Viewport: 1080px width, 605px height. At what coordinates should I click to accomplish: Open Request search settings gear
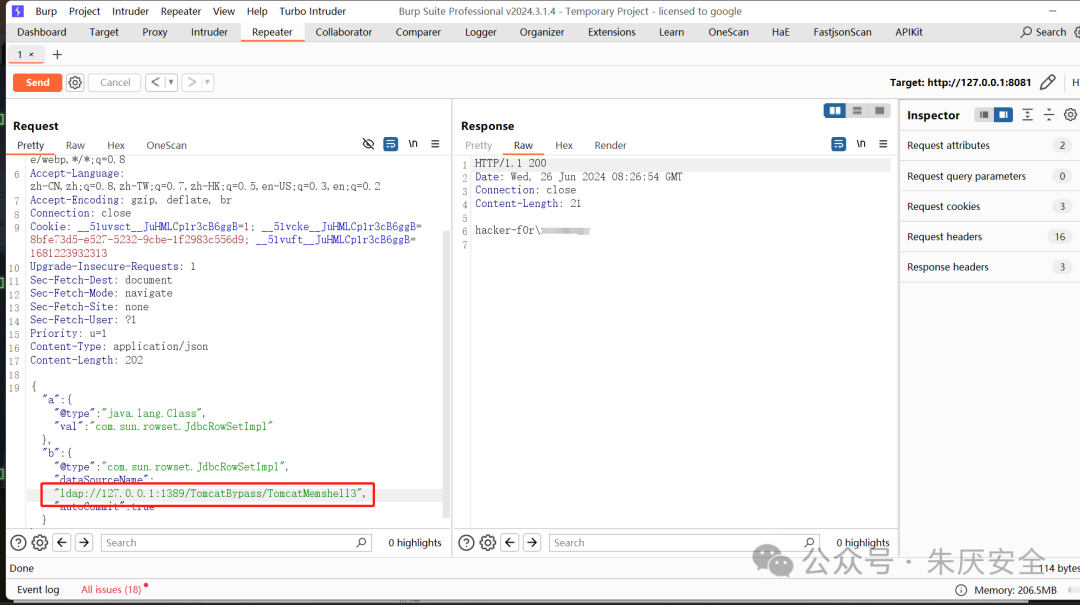40,543
